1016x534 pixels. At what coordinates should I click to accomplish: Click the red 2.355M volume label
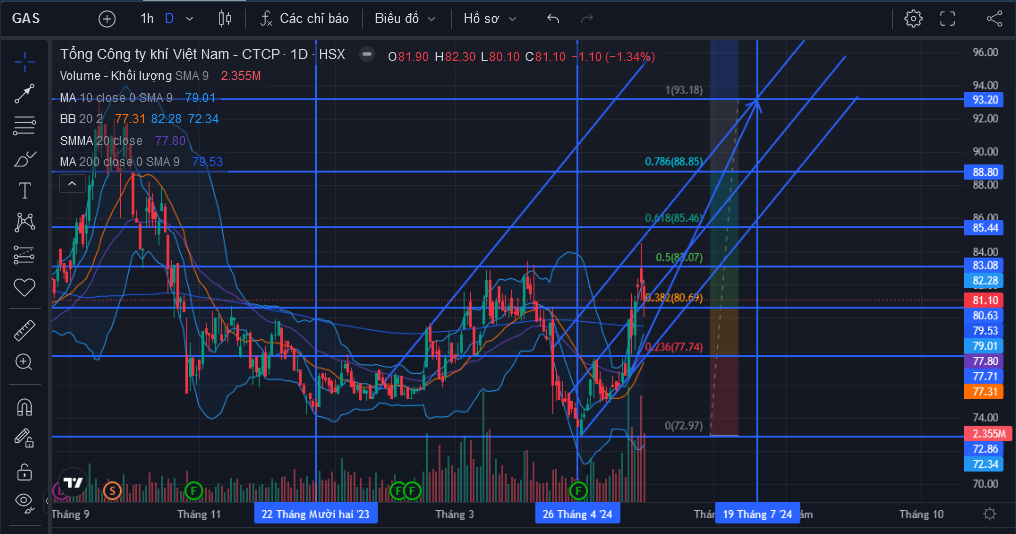tap(987, 434)
